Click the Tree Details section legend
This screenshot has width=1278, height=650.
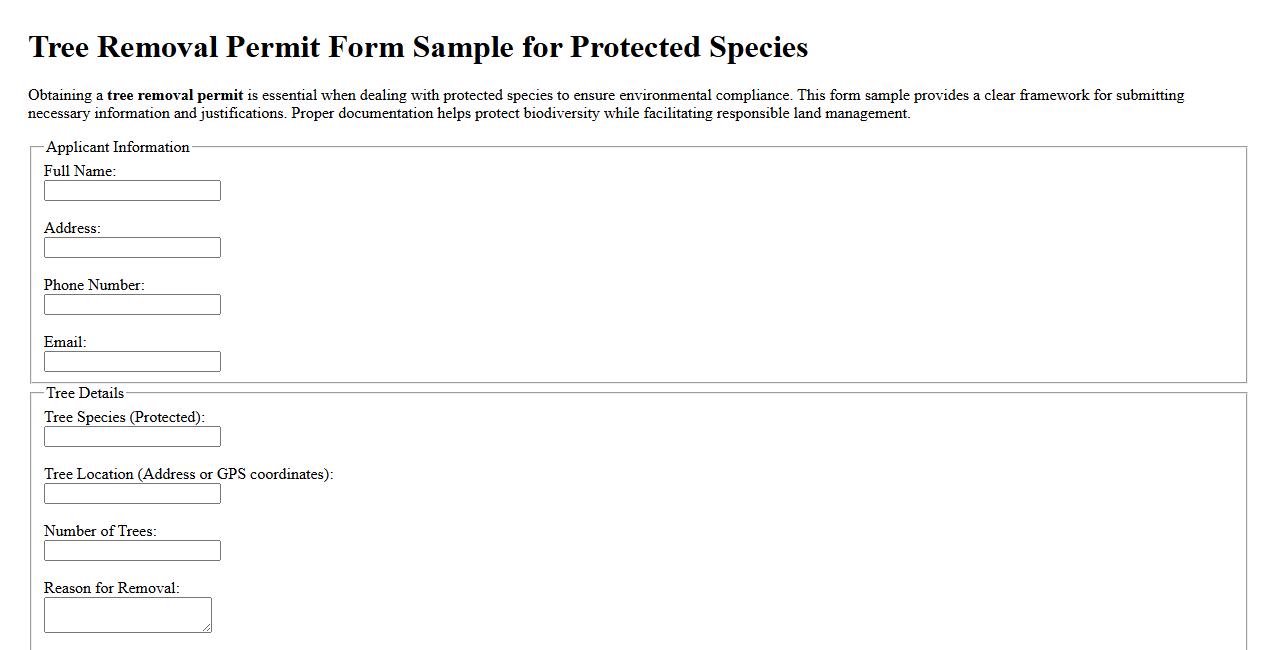click(x=84, y=393)
